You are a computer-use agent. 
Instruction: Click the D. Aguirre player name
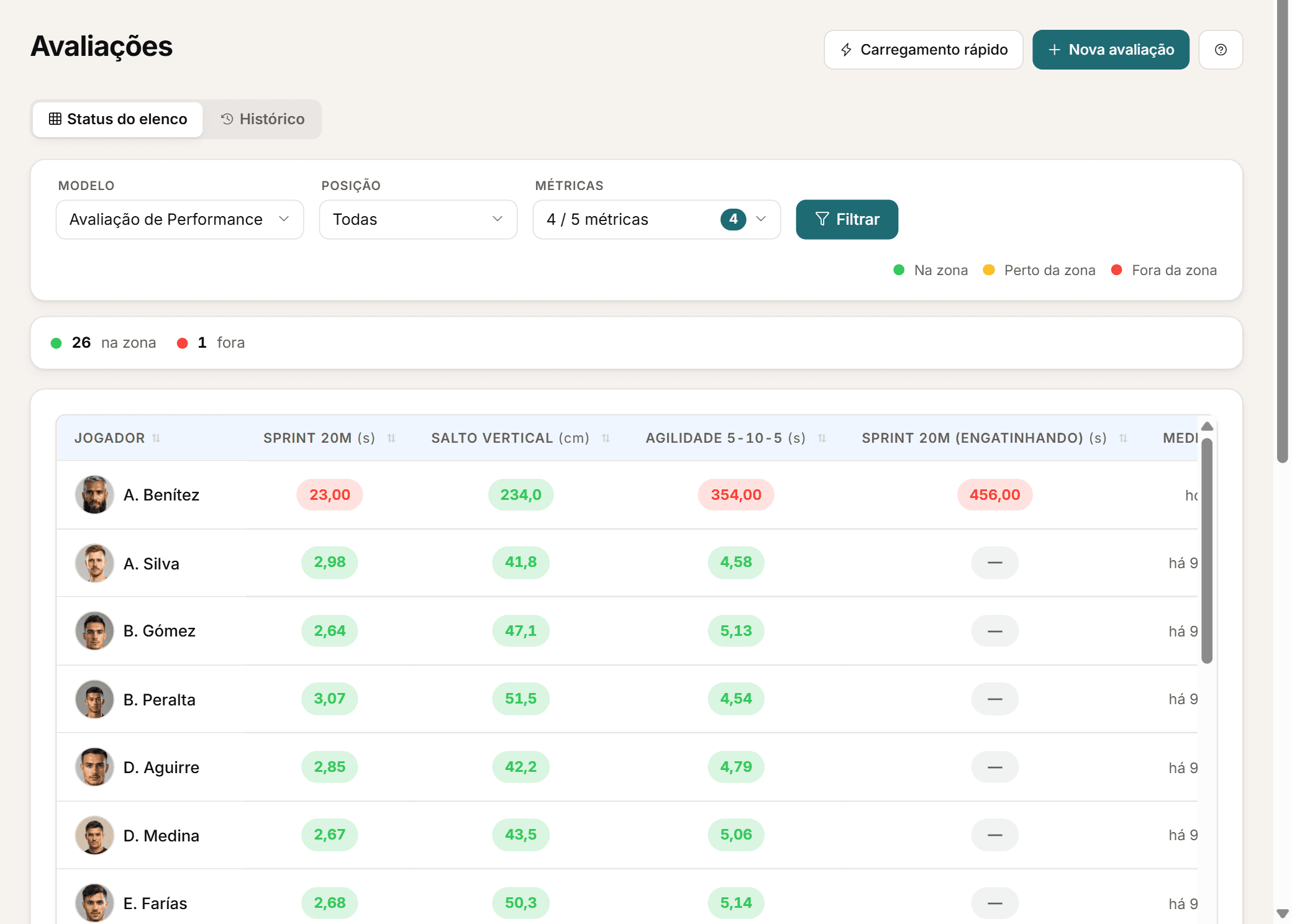point(161,768)
